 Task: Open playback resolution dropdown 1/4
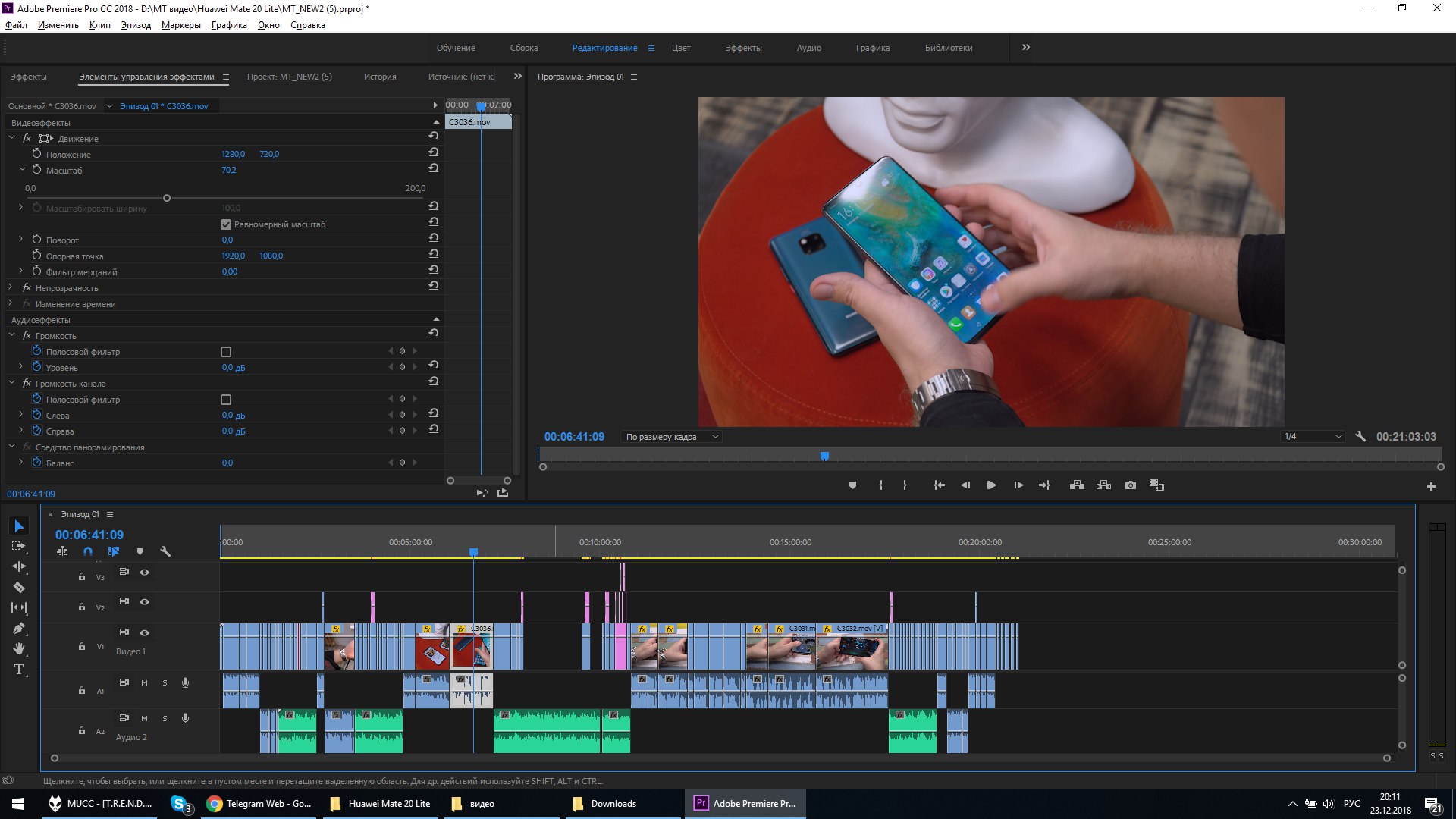1312,437
